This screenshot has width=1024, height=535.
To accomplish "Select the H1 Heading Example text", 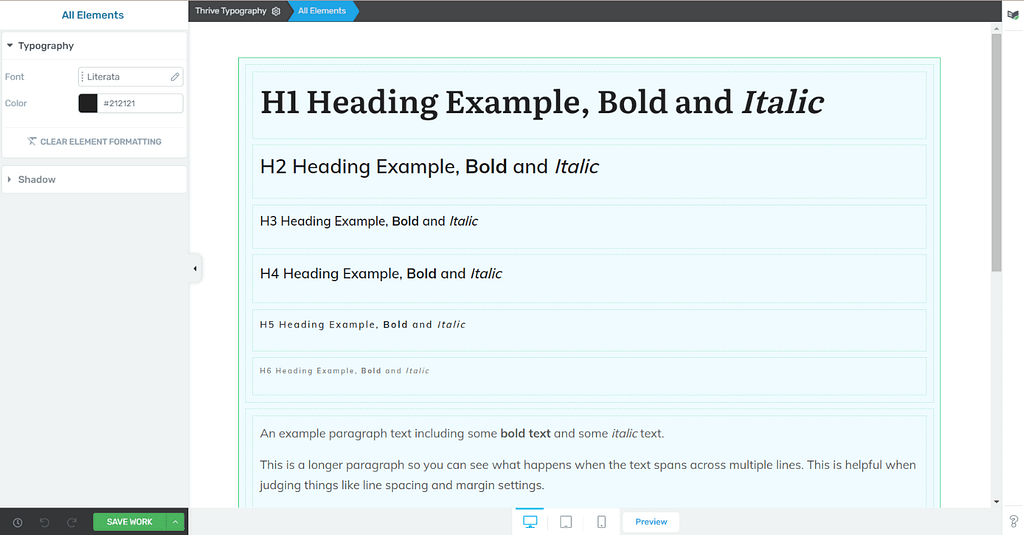I will click(542, 103).
